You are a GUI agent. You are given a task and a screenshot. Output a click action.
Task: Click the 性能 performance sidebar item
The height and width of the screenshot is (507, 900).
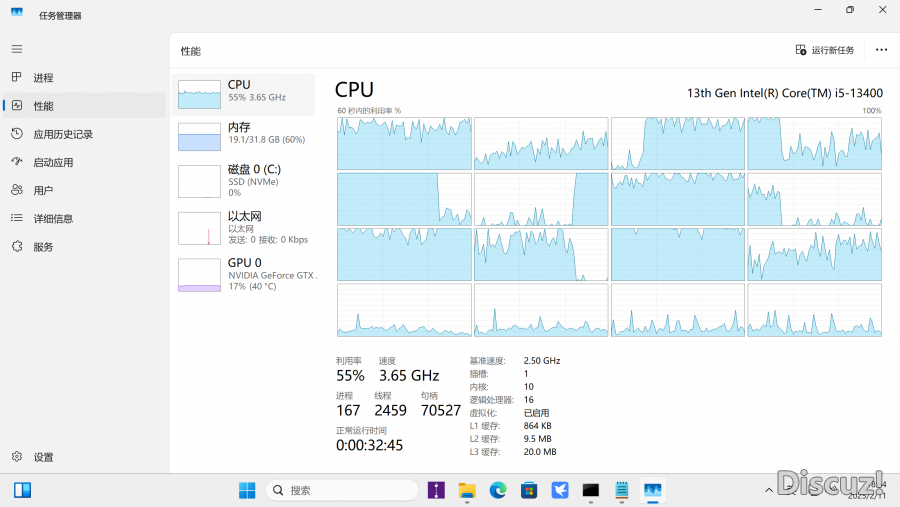[x=43, y=106]
